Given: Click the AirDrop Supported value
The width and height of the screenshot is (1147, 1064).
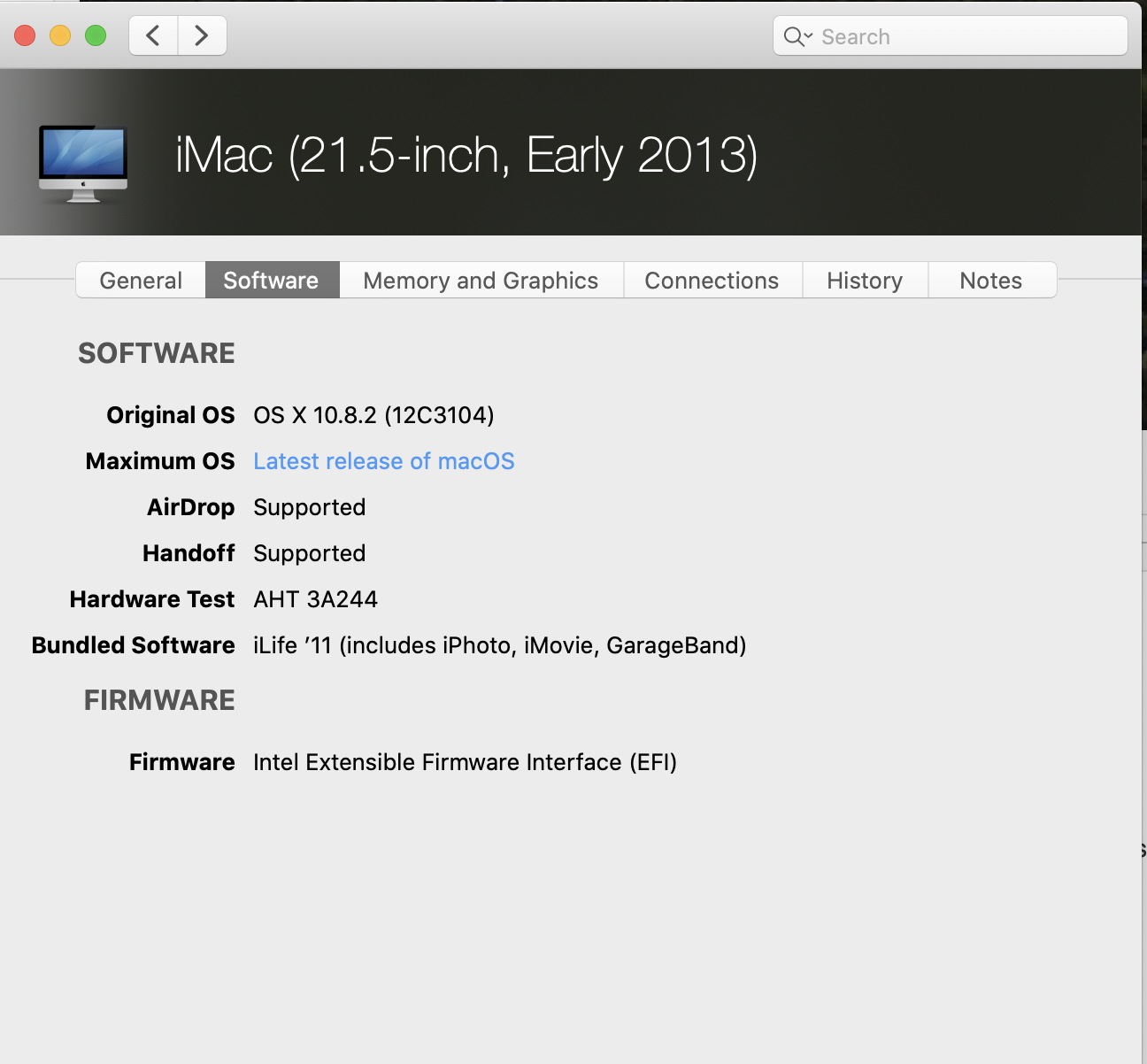Looking at the screenshot, I should coord(310,507).
